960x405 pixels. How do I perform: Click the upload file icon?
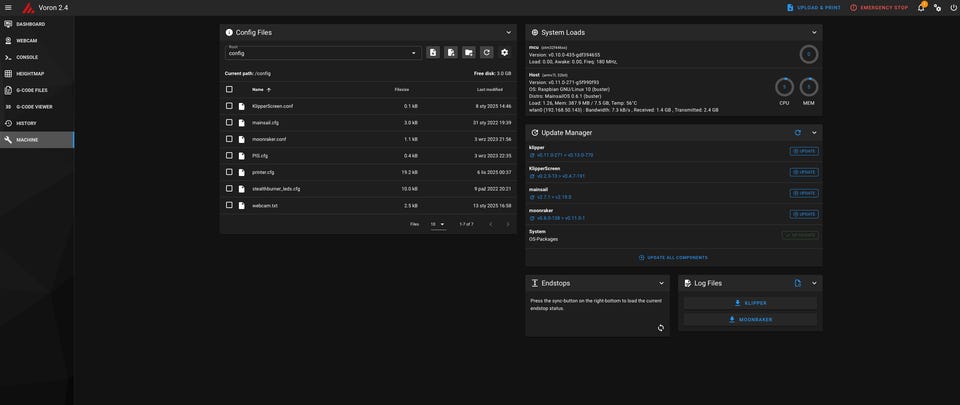433,53
